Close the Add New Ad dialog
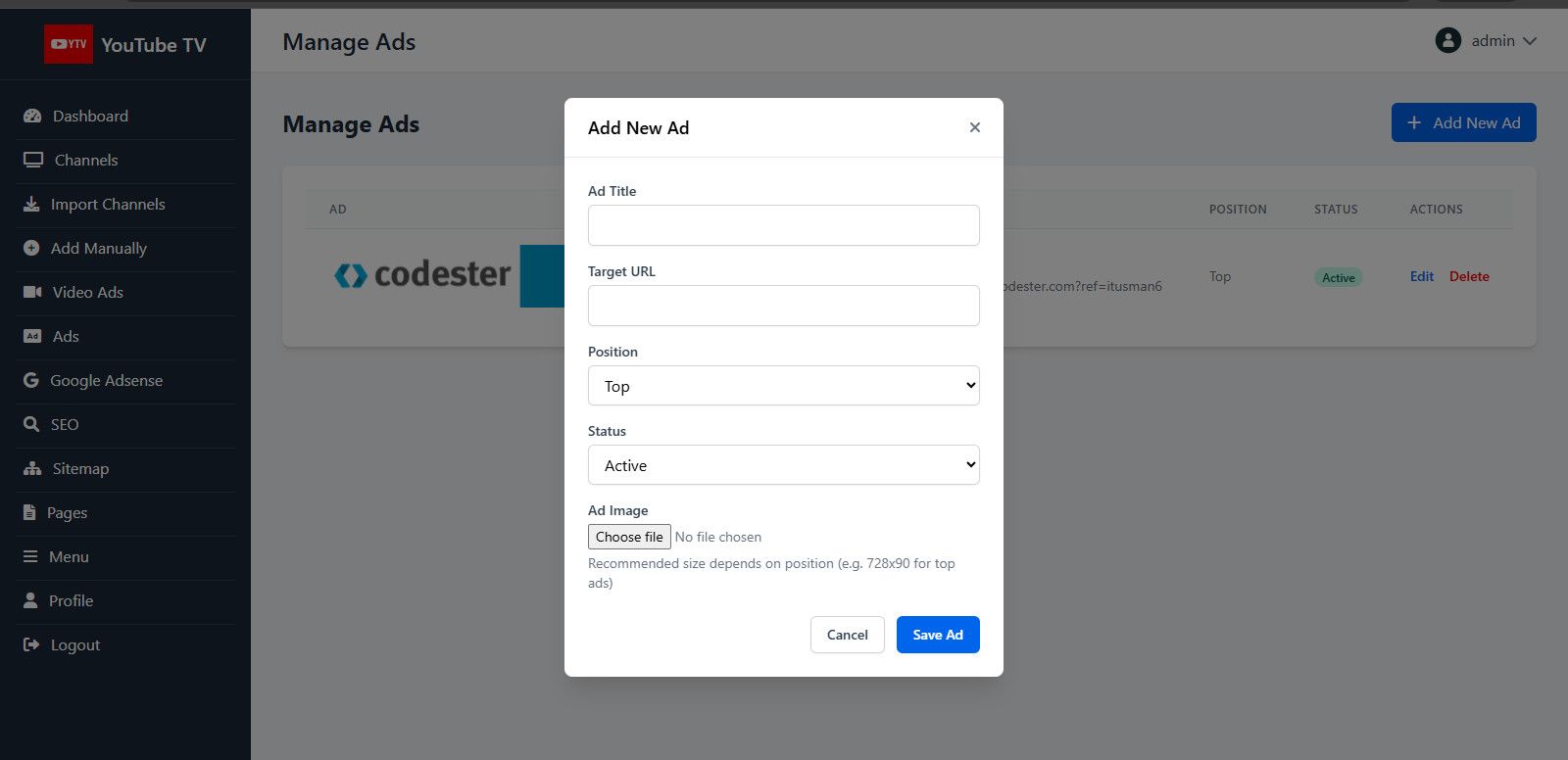 (x=974, y=127)
